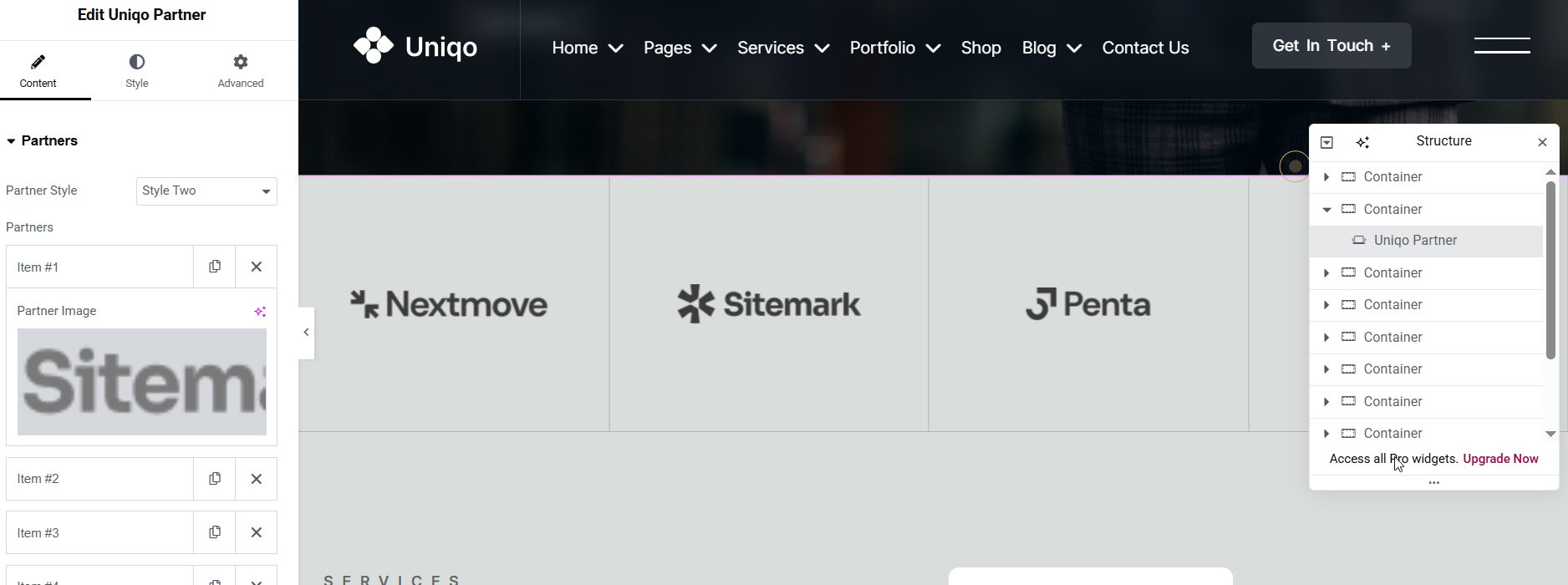Open the Advanced tab

click(241, 71)
